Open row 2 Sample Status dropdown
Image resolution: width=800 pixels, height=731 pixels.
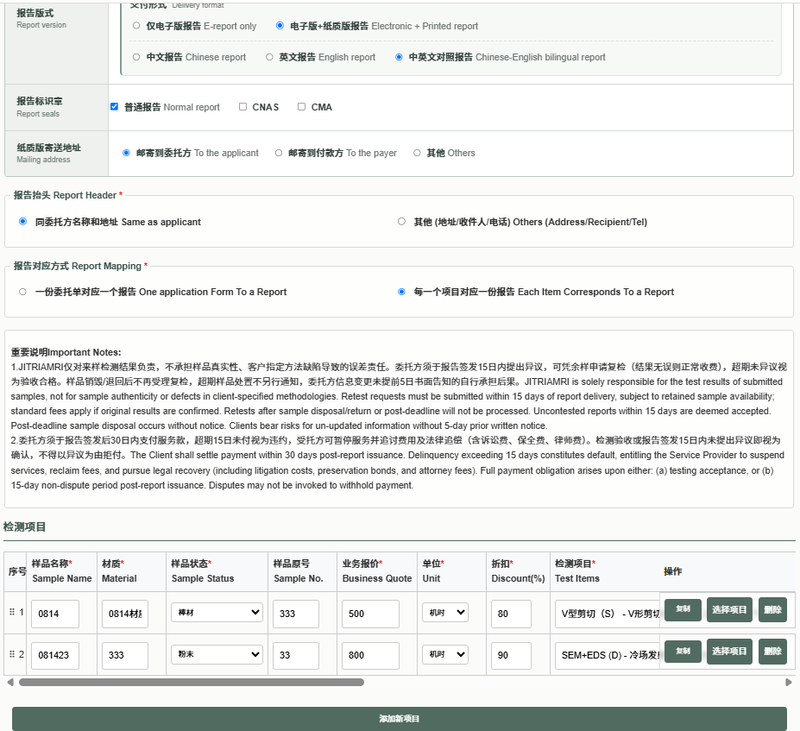click(x=217, y=654)
